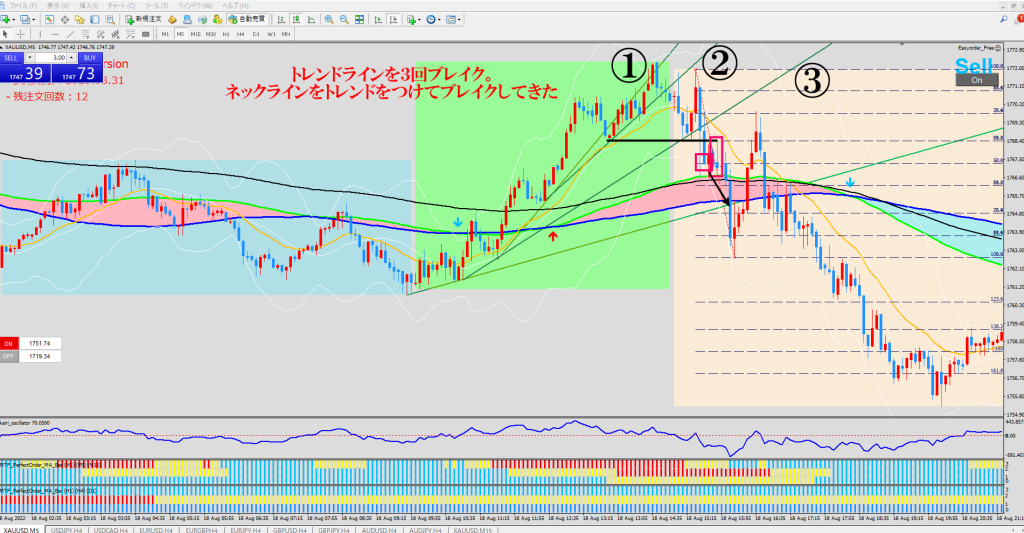Image resolution: width=1024 pixels, height=533 pixels.
Task: Switch to line chart display
Action: click(x=312, y=20)
